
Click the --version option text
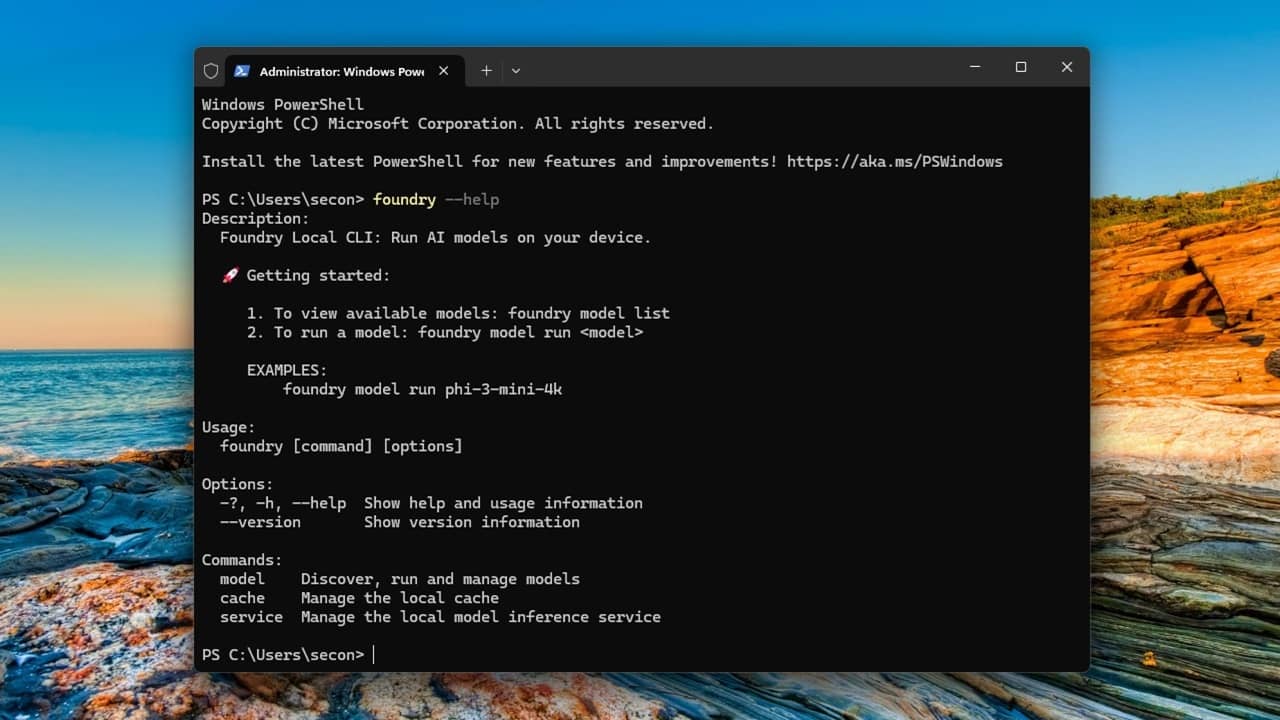pos(260,522)
